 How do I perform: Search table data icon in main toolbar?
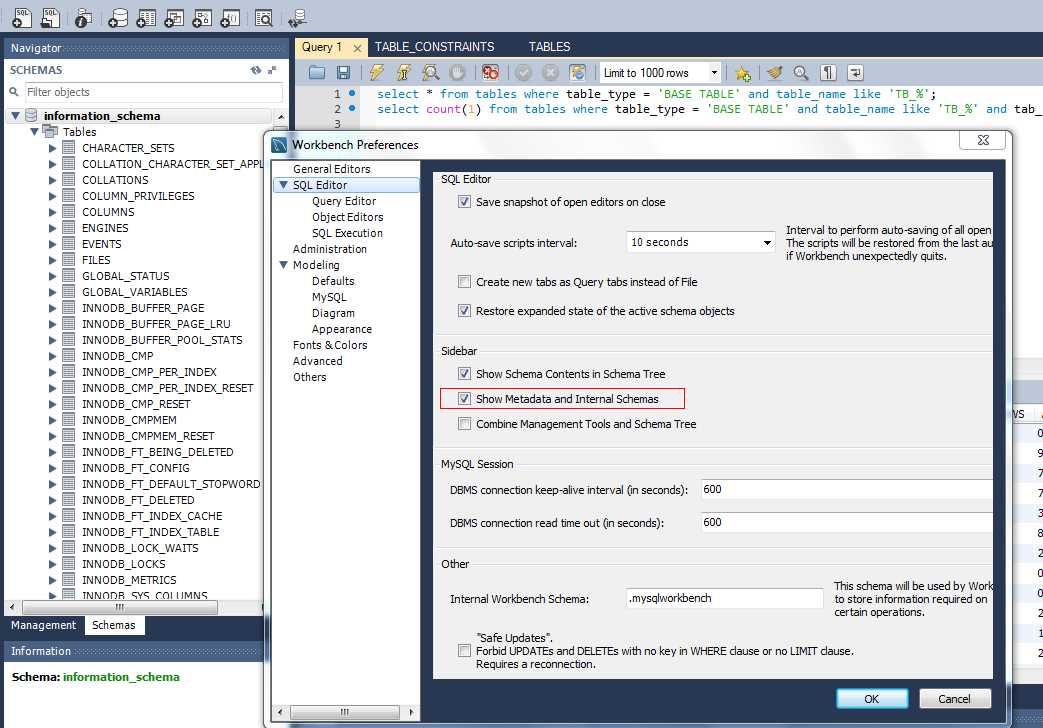[x=264, y=18]
